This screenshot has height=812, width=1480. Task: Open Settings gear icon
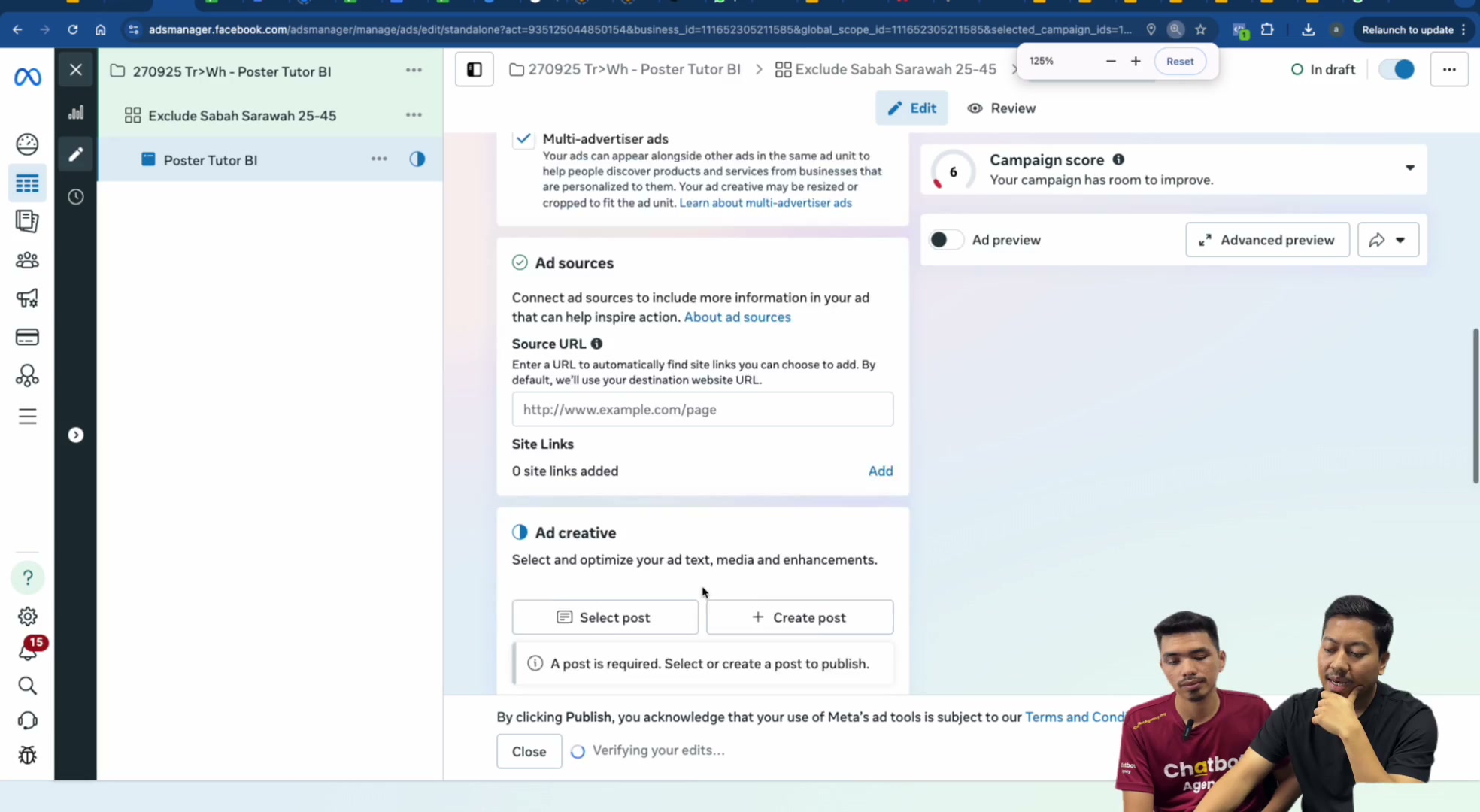pyautogui.click(x=27, y=617)
